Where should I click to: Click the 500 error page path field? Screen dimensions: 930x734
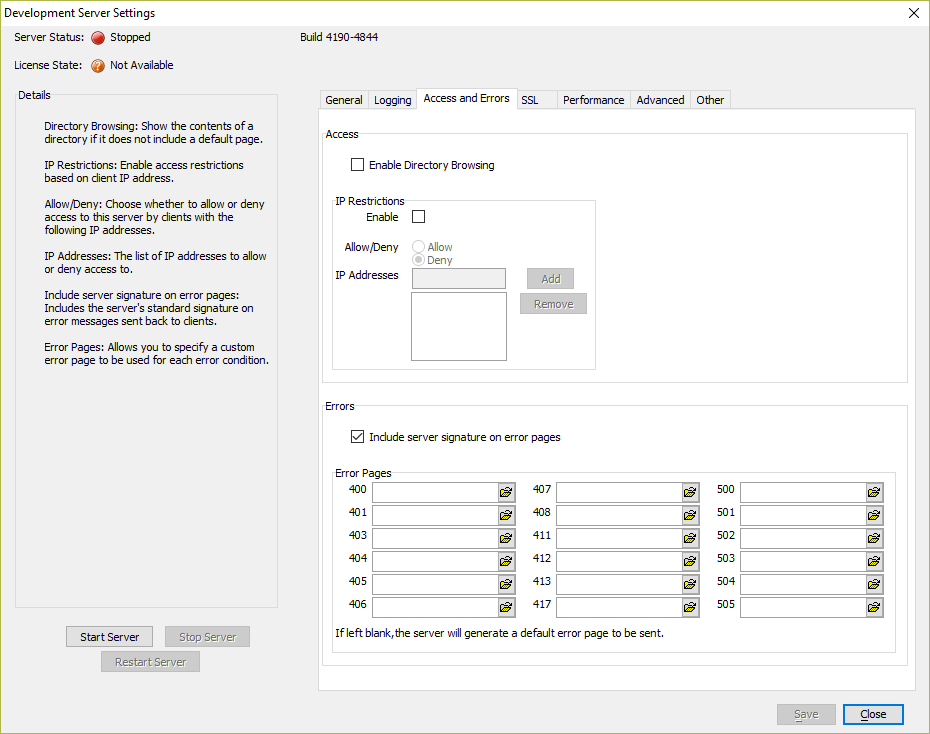pos(803,492)
